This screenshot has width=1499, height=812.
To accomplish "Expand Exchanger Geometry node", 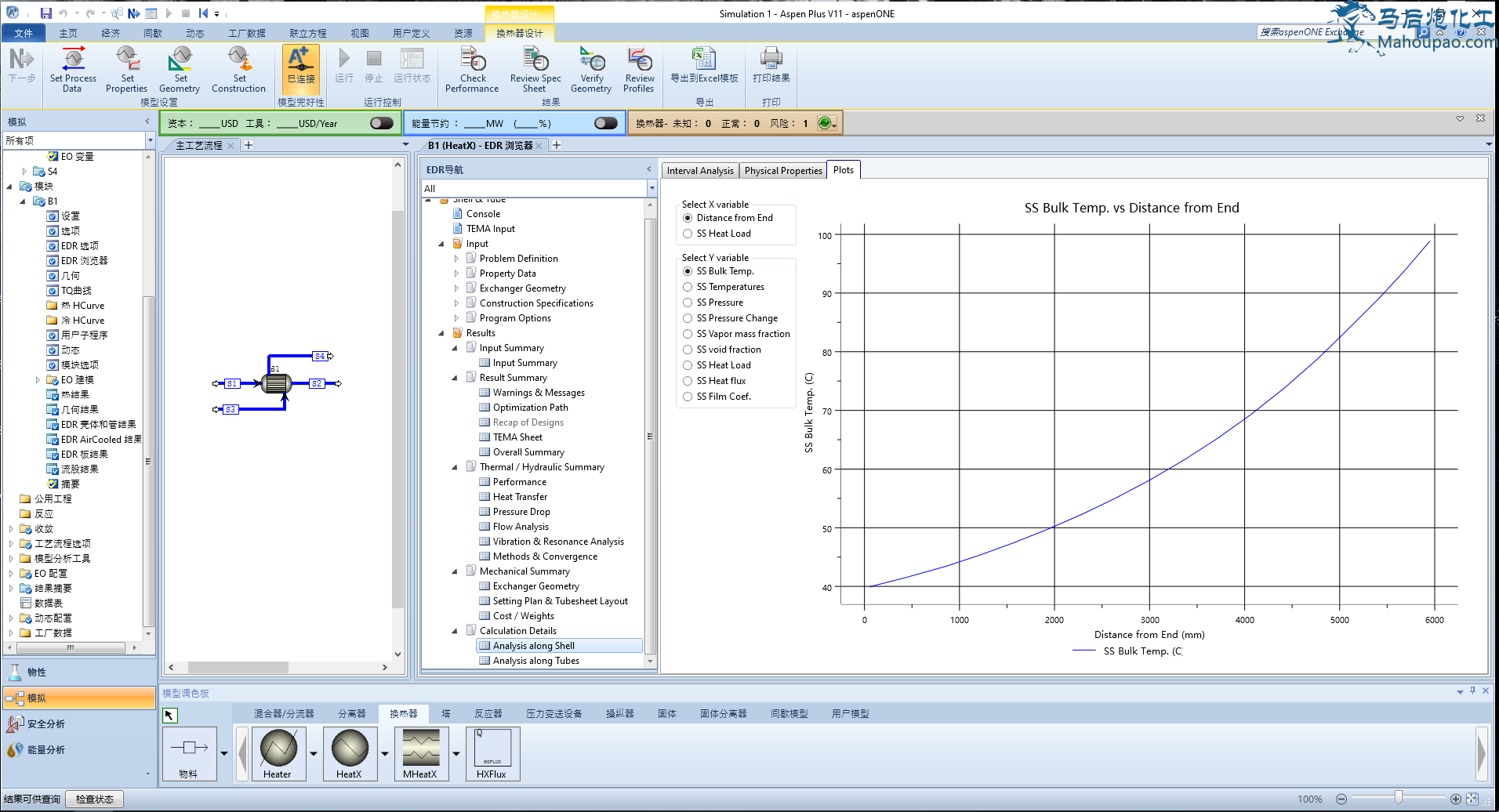I will 457,288.
